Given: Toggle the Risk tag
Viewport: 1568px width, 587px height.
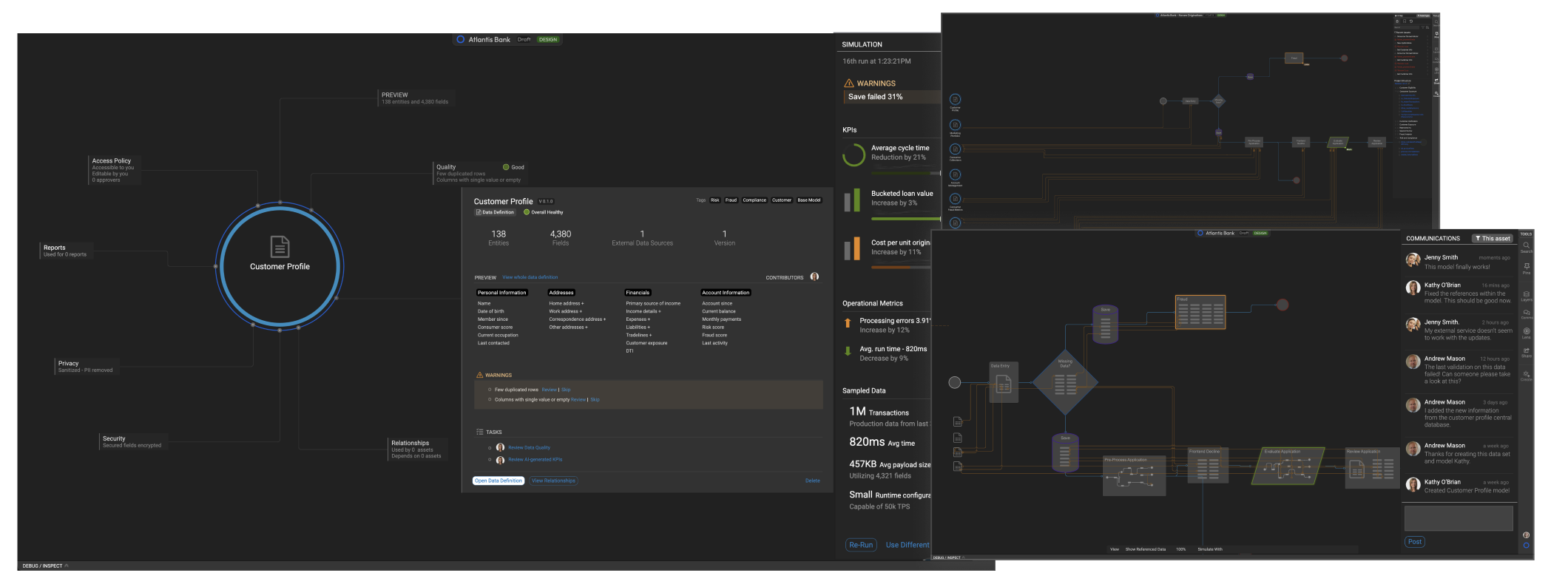Looking at the screenshot, I should [x=715, y=200].
